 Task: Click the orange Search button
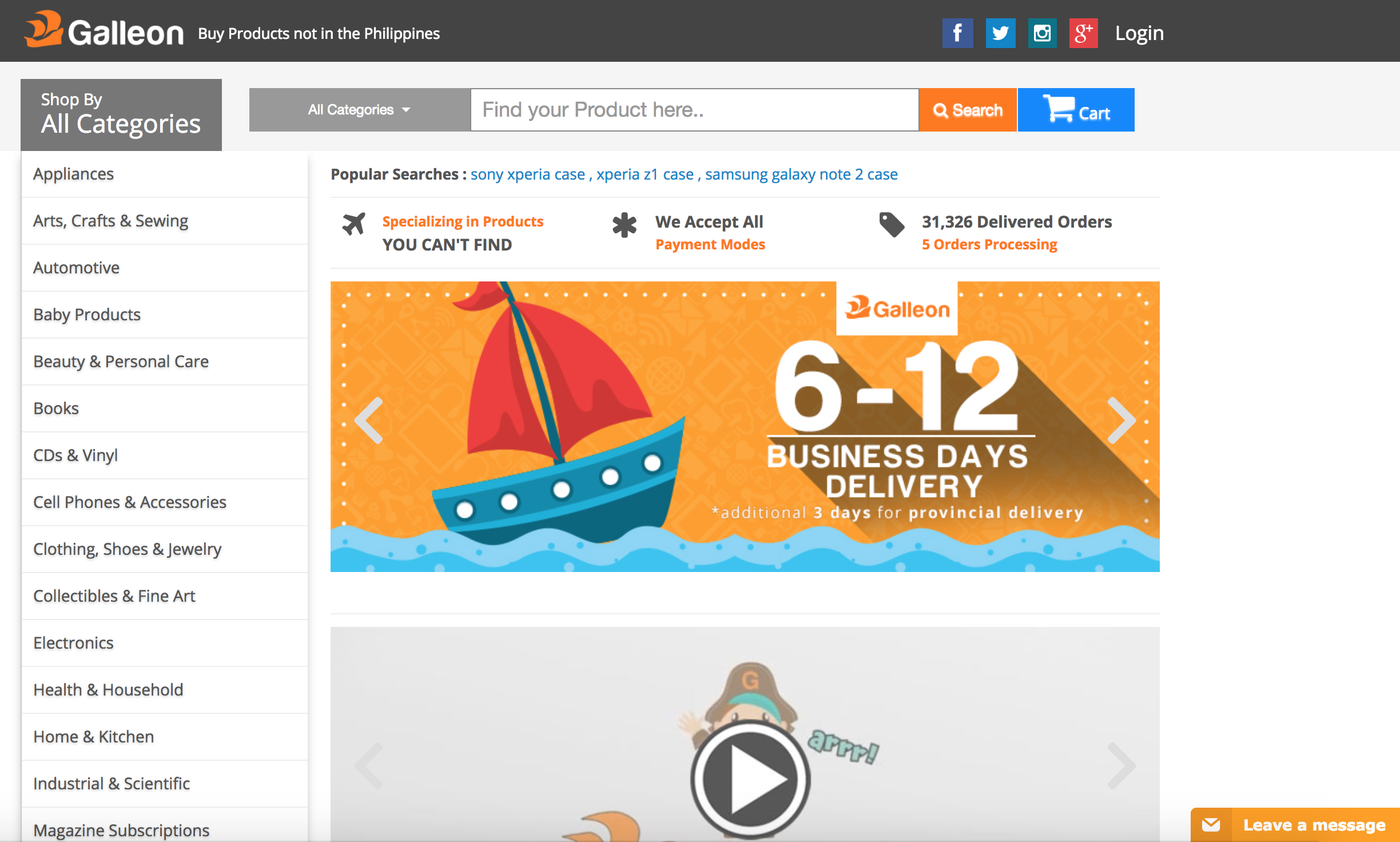tap(968, 110)
